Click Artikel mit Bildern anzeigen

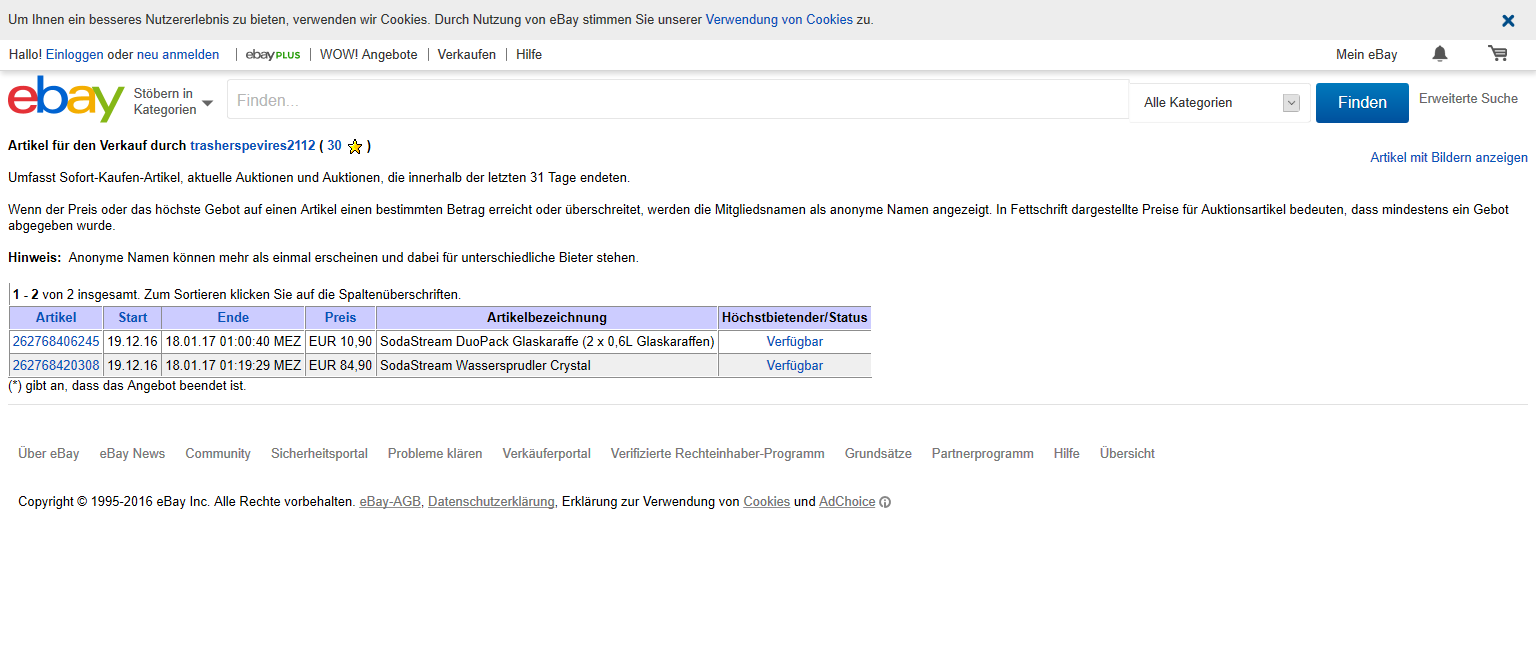[1449, 158]
